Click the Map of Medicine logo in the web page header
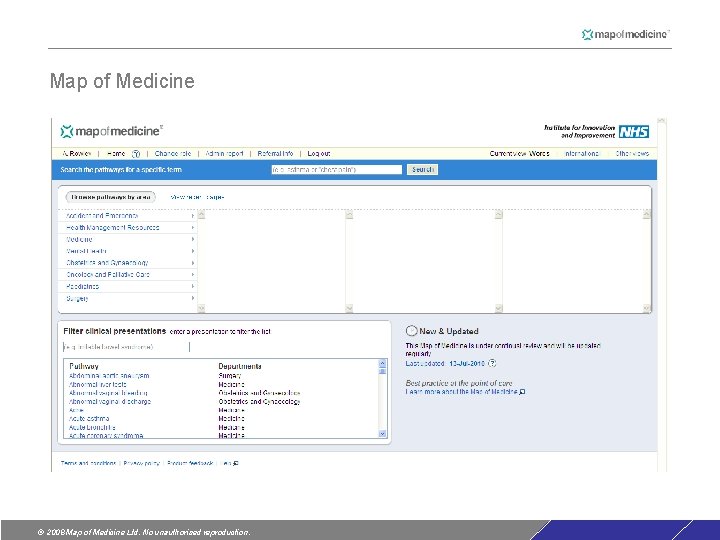Viewport: 720px width, 540px height. (x=112, y=131)
